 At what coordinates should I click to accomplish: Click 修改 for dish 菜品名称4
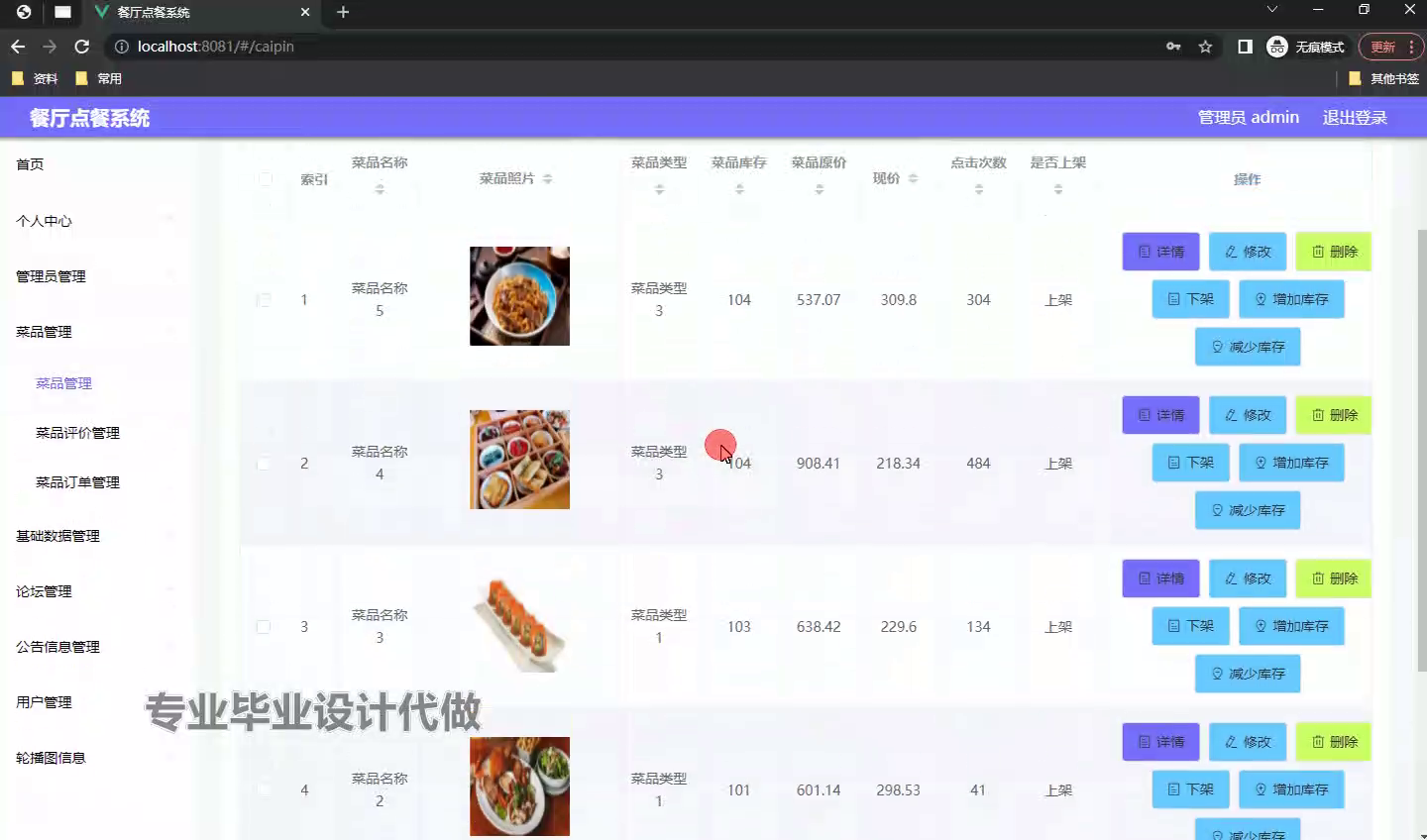pos(1247,415)
